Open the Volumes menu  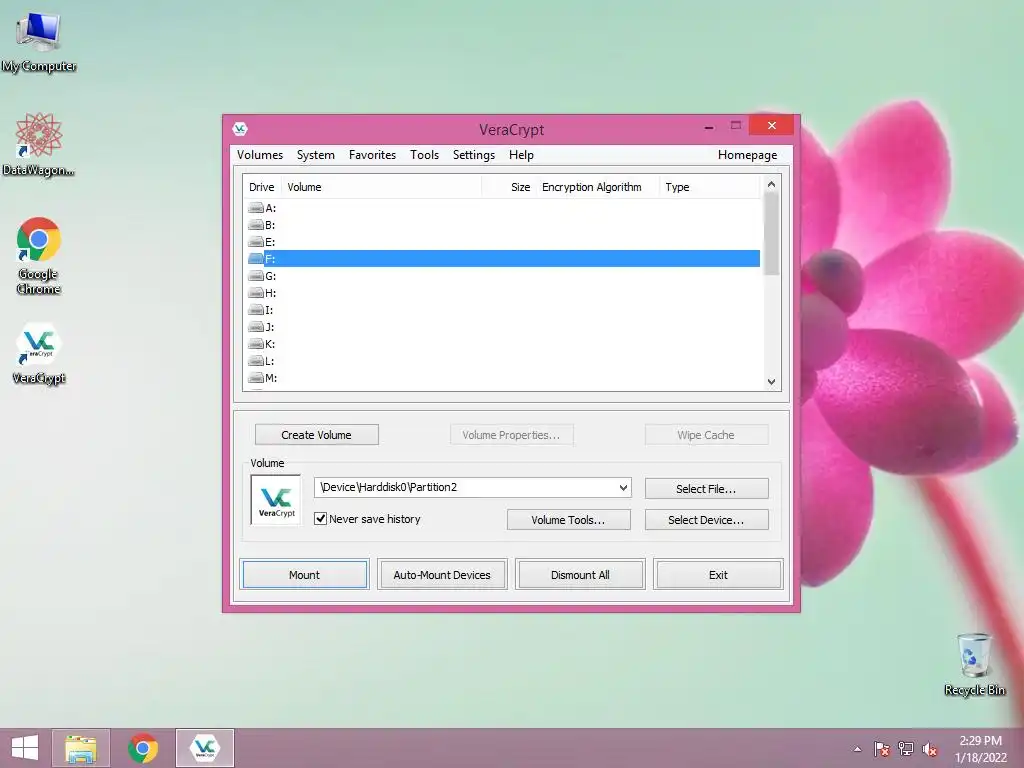point(260,155)
